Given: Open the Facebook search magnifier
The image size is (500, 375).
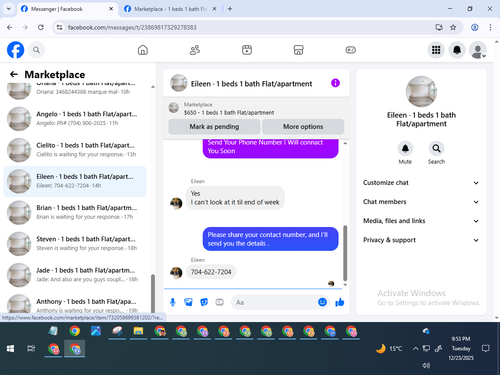Looking at the screenshot, I should click(36, 50).
